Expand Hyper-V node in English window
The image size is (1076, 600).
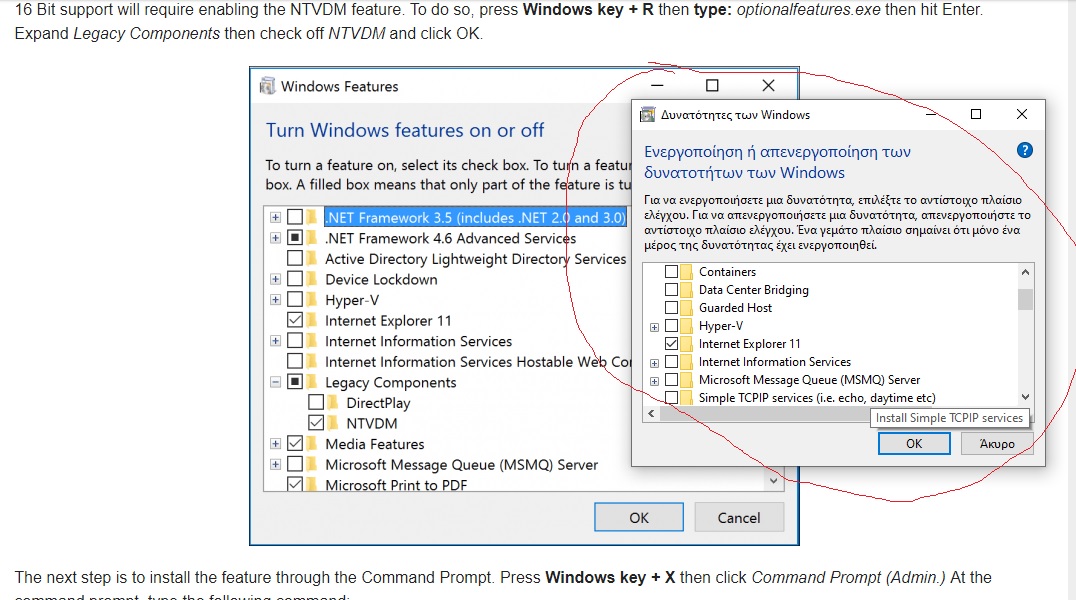275,300
